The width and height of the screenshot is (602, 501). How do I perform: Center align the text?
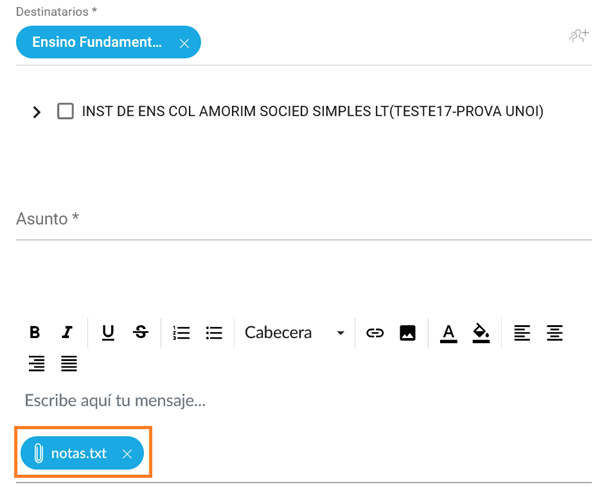[x=555, y=333]
